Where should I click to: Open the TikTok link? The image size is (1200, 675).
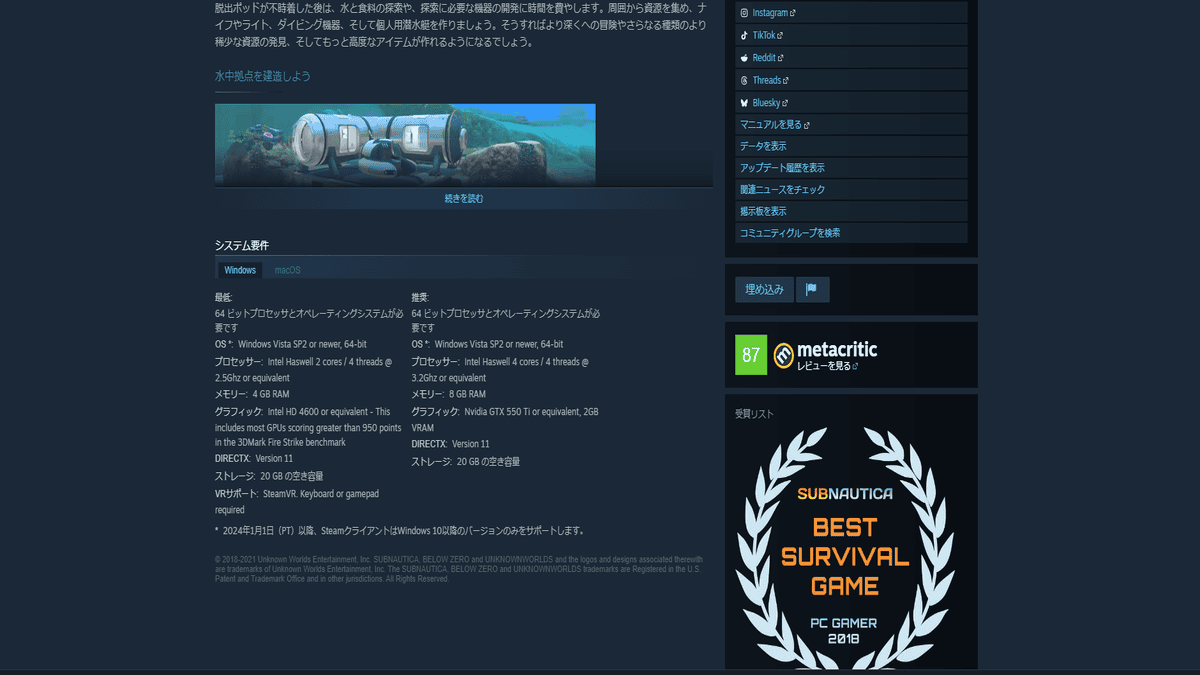[x=851, y=35]
